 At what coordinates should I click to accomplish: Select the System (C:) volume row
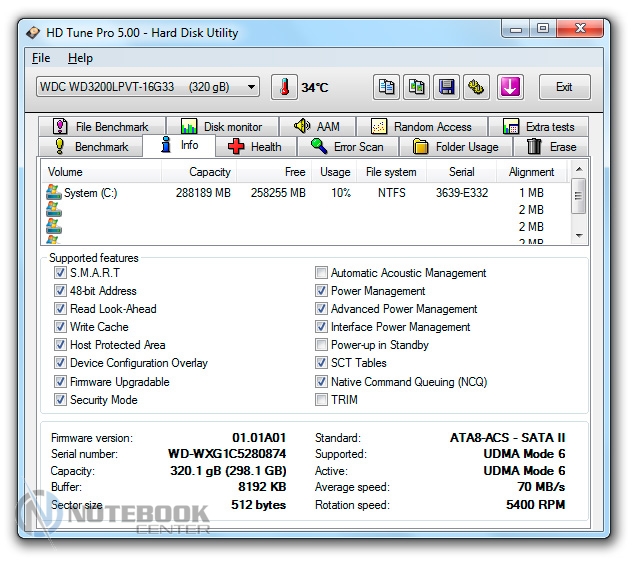pyautogui.click(x=91, y=193)
